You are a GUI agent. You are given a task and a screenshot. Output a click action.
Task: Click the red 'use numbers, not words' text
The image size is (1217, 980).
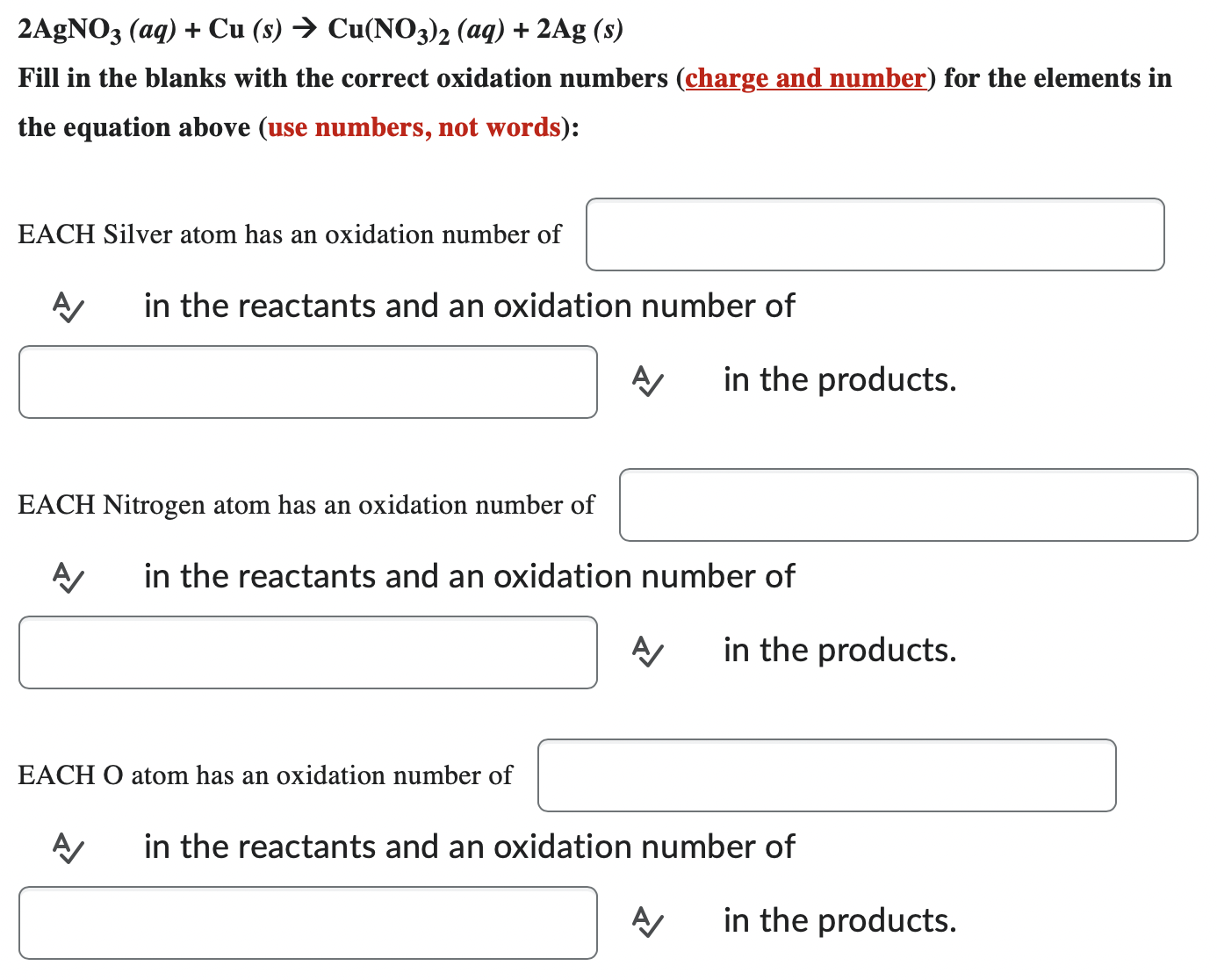coord(414,127)
